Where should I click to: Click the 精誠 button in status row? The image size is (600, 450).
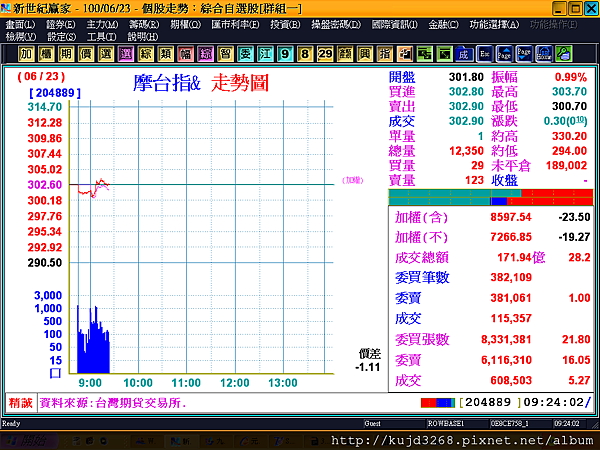click(x=21, y=403)
